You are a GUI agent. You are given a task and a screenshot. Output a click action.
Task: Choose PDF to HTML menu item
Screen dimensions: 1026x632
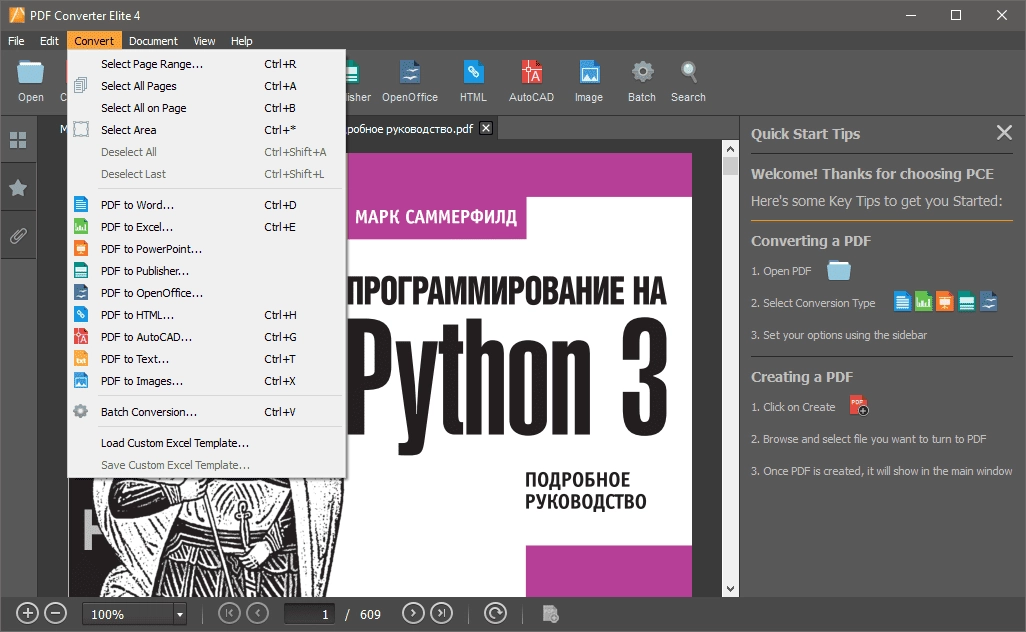pyautogui.click(x=206, y=315)
